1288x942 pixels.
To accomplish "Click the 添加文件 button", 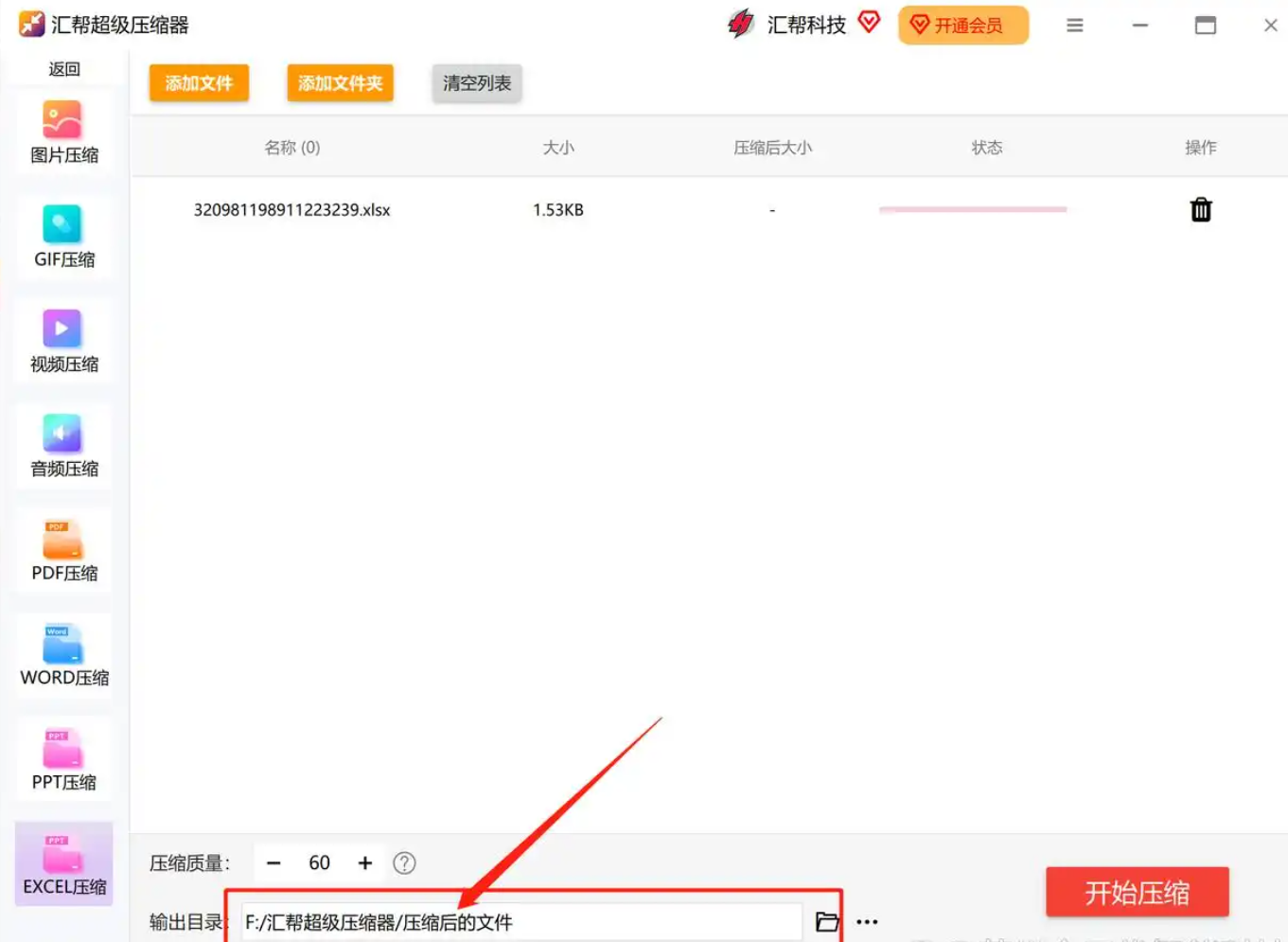I will click(x=199, y=83).
